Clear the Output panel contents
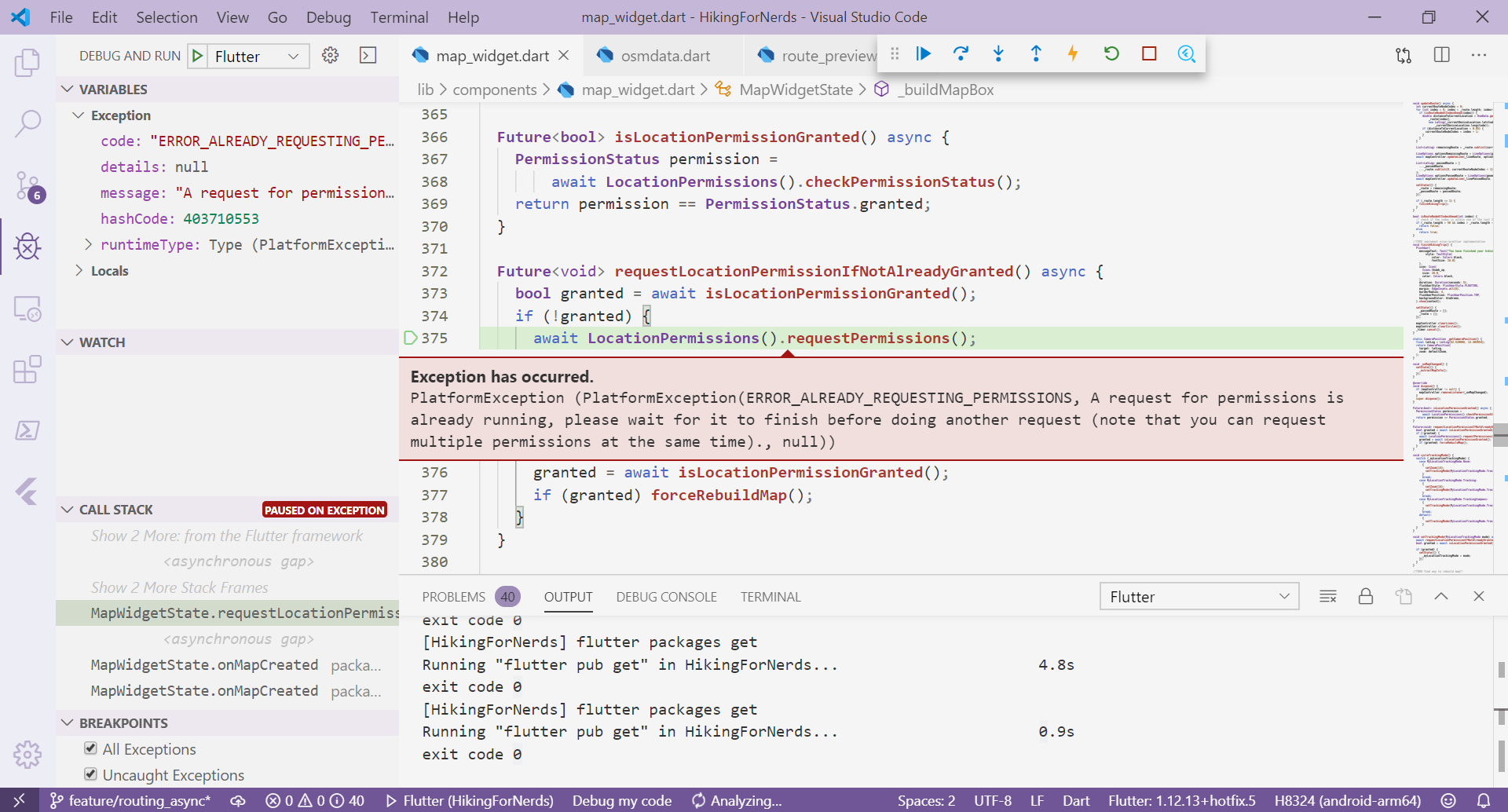This screenshot has height=812, width=1508. click(x=1328, y=596)
